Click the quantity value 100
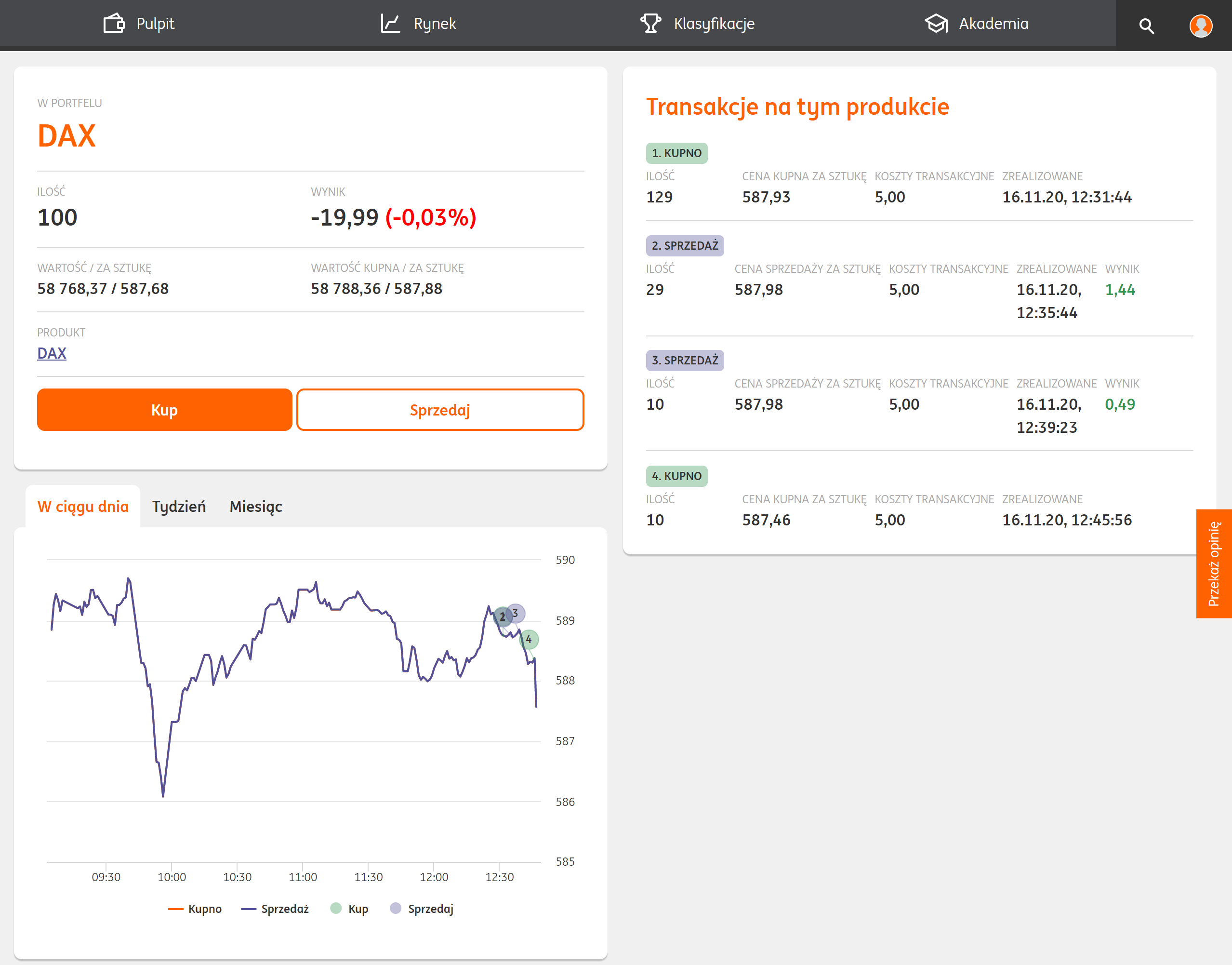Image resolution: width=1232 pixels, height=965 pixels. tap(57, 217)
